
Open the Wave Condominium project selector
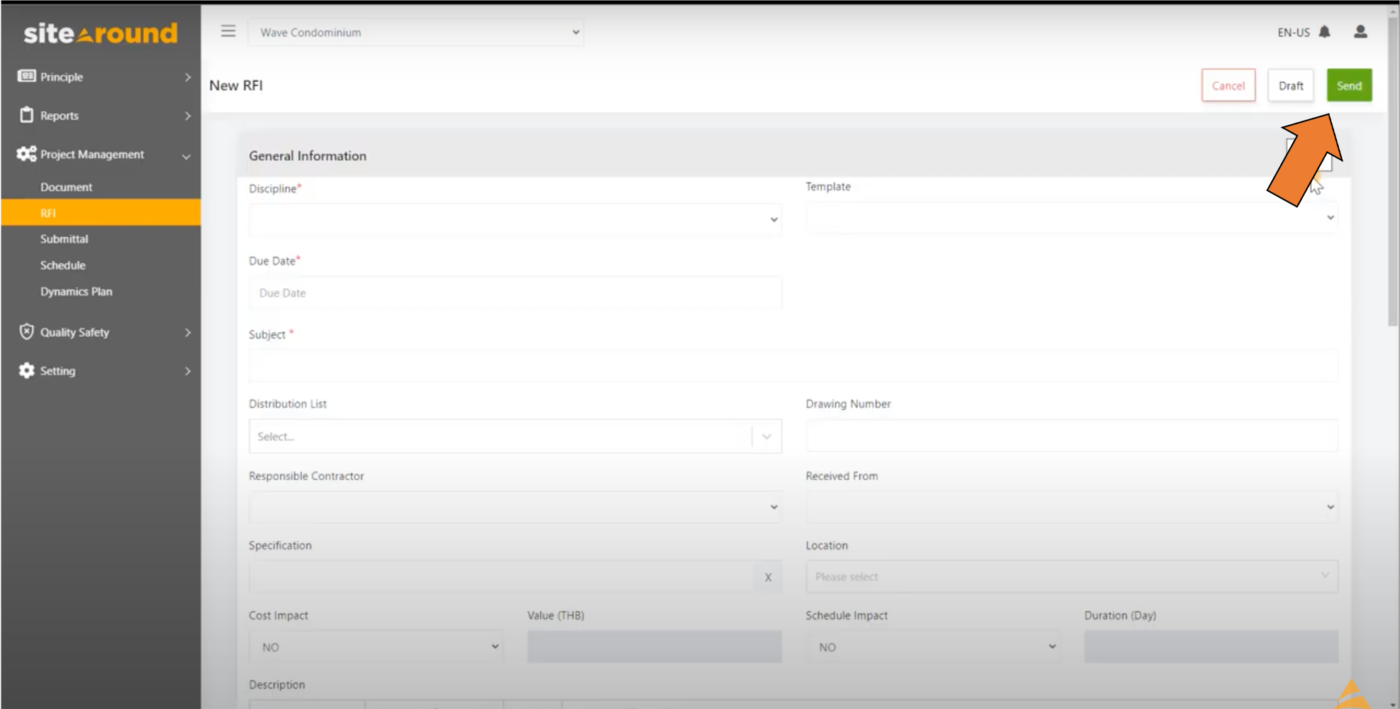416,32
